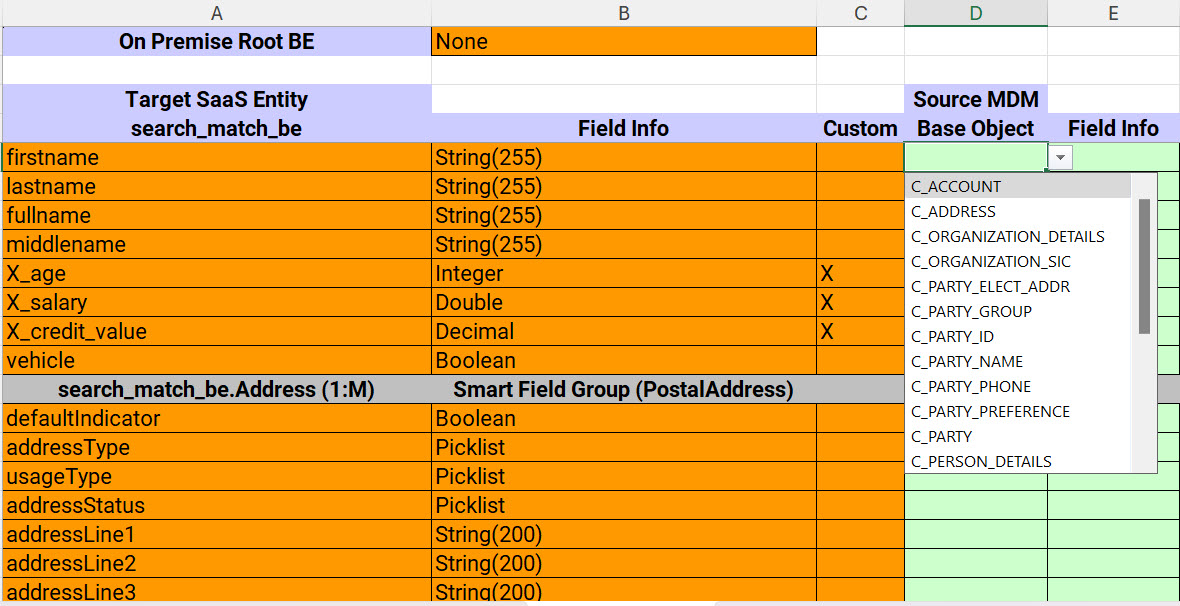
Task: Click the 'addressType' cell
Action: [x=217, y=448]
